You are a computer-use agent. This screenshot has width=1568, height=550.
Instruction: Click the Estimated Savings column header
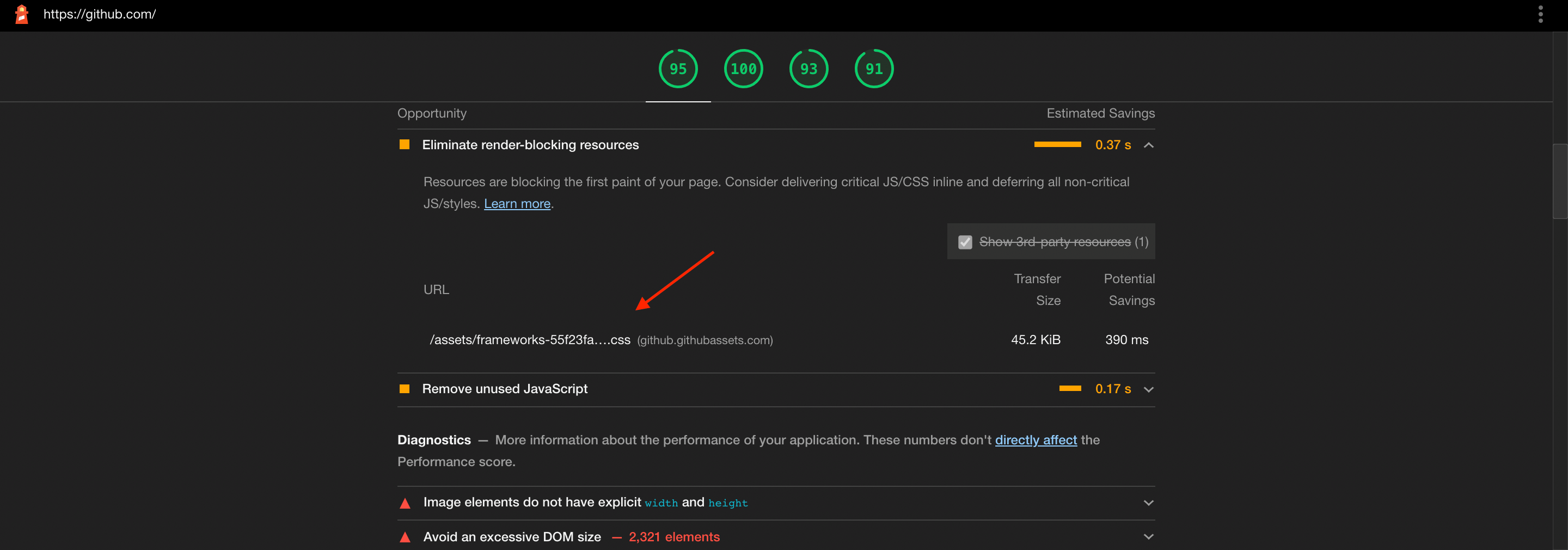(x=1100, y=113)
